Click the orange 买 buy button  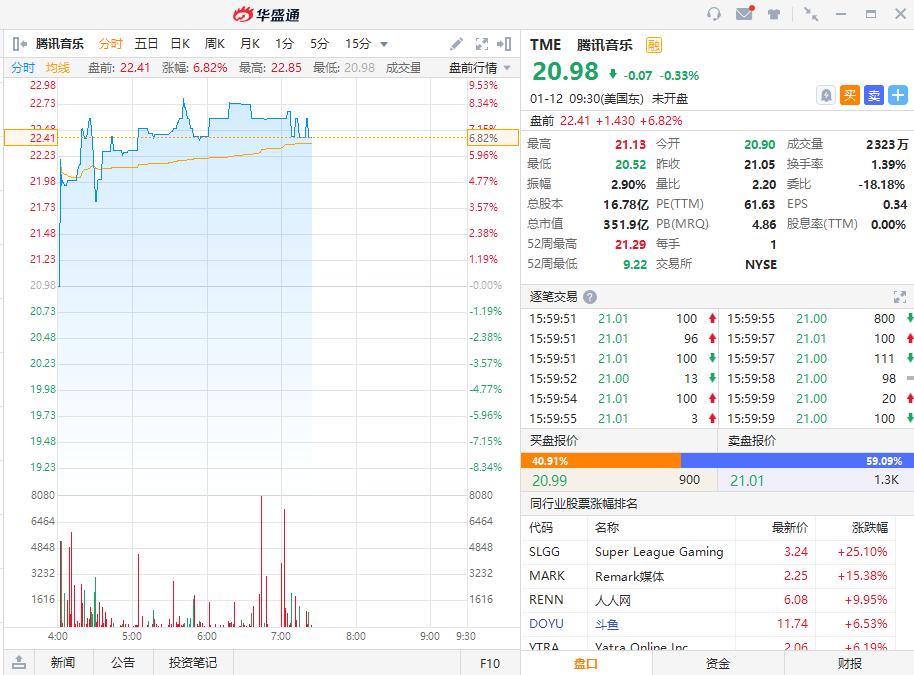850,95
